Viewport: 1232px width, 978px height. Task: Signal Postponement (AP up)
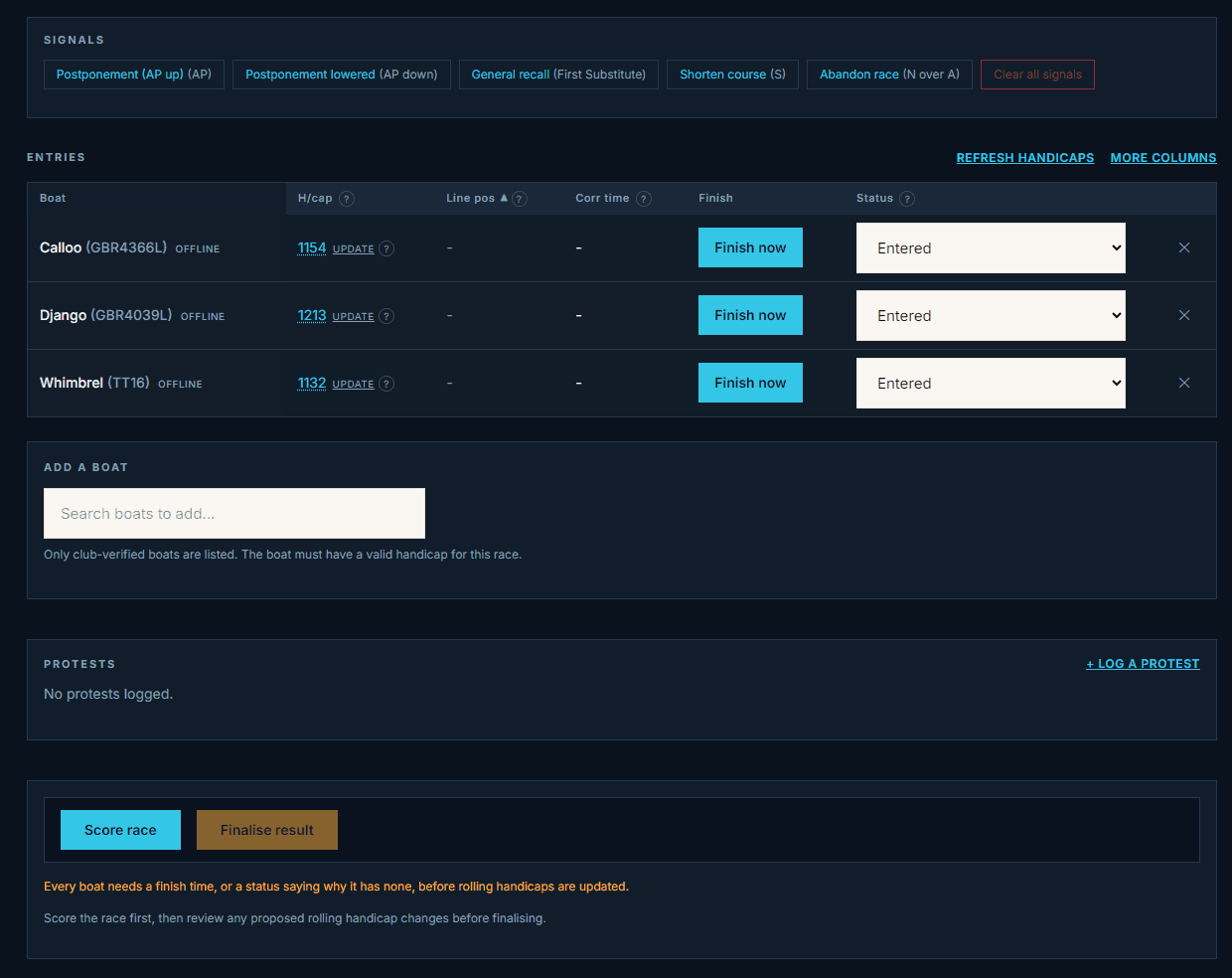coord(134,75)
